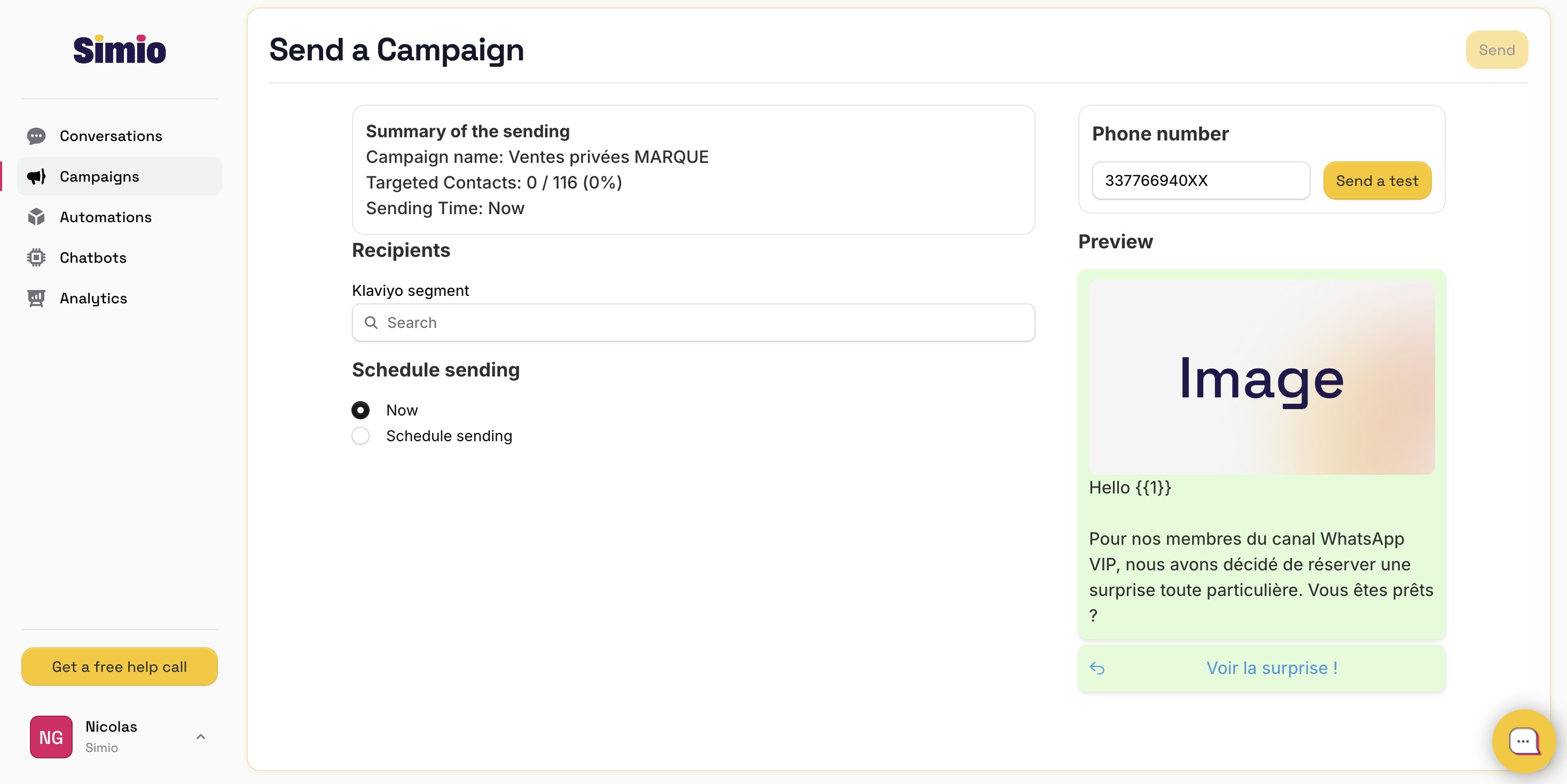Viewport: 1567px width, 784px height.
Task: Expand the Nicolas account menu chevron
Action: (x=201, y=736)
